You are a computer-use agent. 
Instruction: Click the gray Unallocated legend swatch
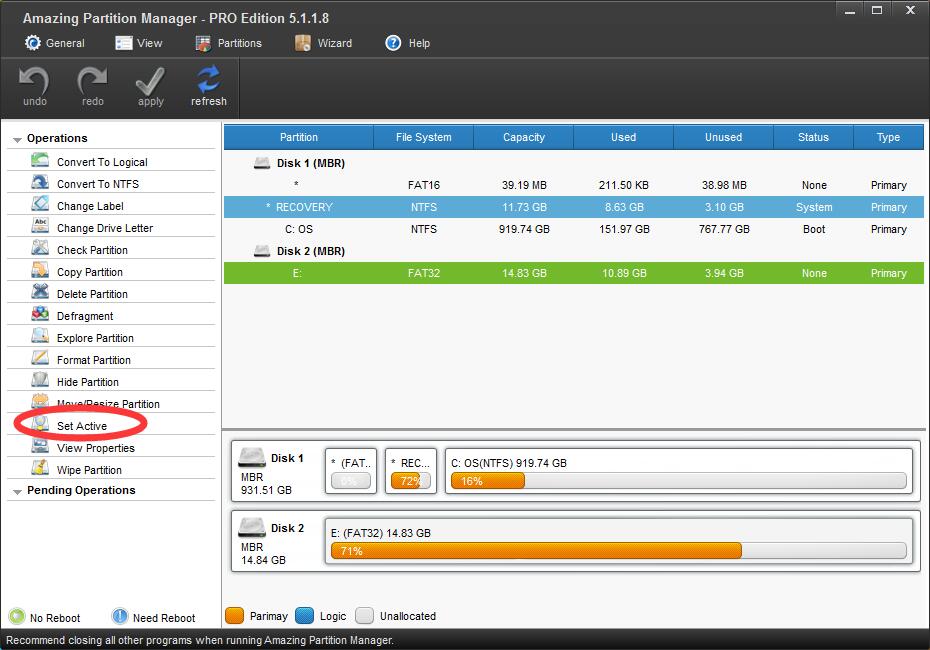[364, 616]
